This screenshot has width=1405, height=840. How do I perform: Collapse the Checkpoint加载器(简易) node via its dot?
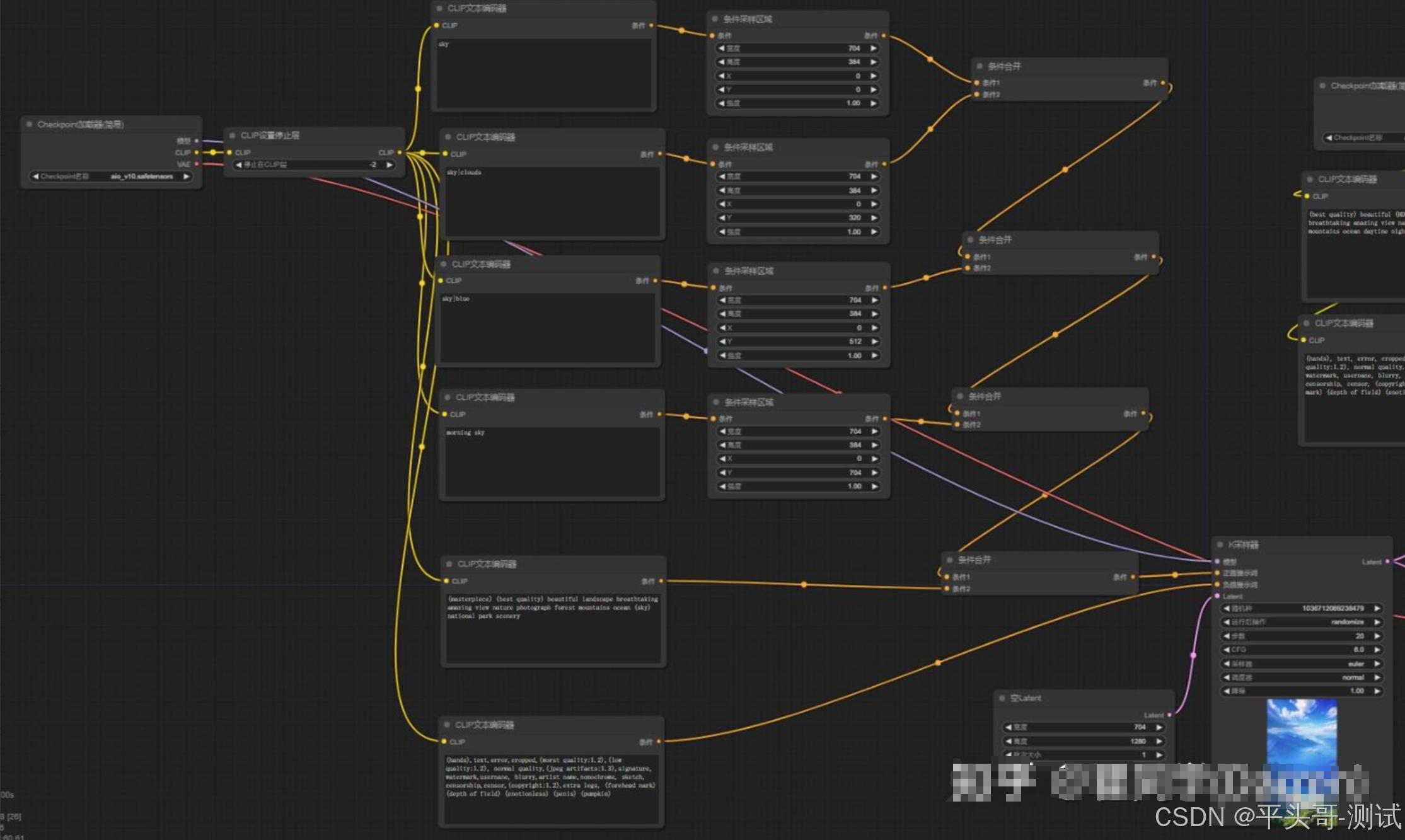click(x=29, y=124)
